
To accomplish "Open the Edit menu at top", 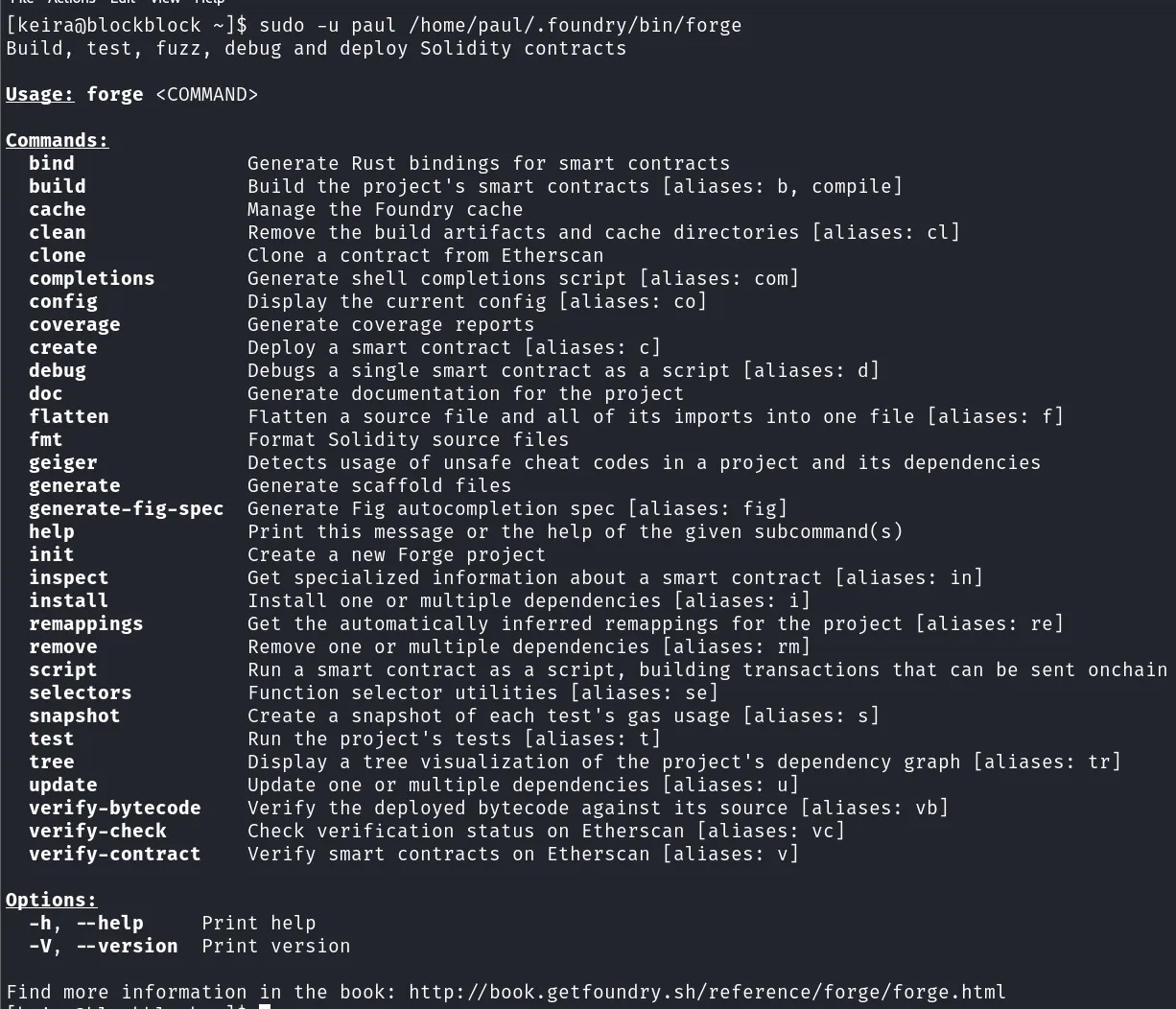I will pyautogui.click(x=123, y=2).
